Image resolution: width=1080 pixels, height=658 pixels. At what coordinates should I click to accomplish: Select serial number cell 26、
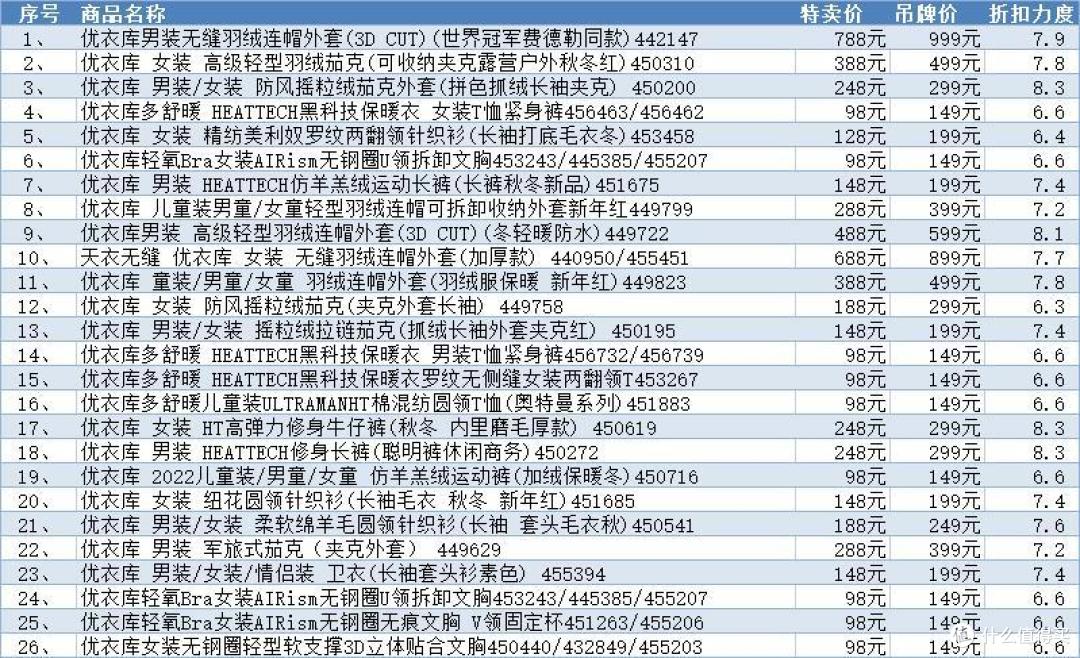click(x=33, y=648)
